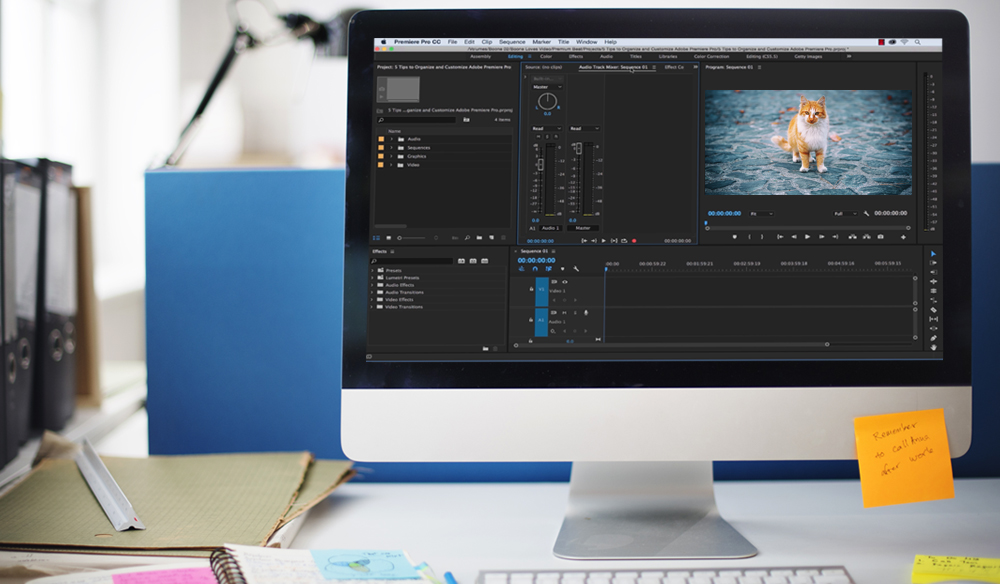Click the Add Marker icon in the timeline
Viewport: 1000px width, 584px height.
tap(563, 268)
